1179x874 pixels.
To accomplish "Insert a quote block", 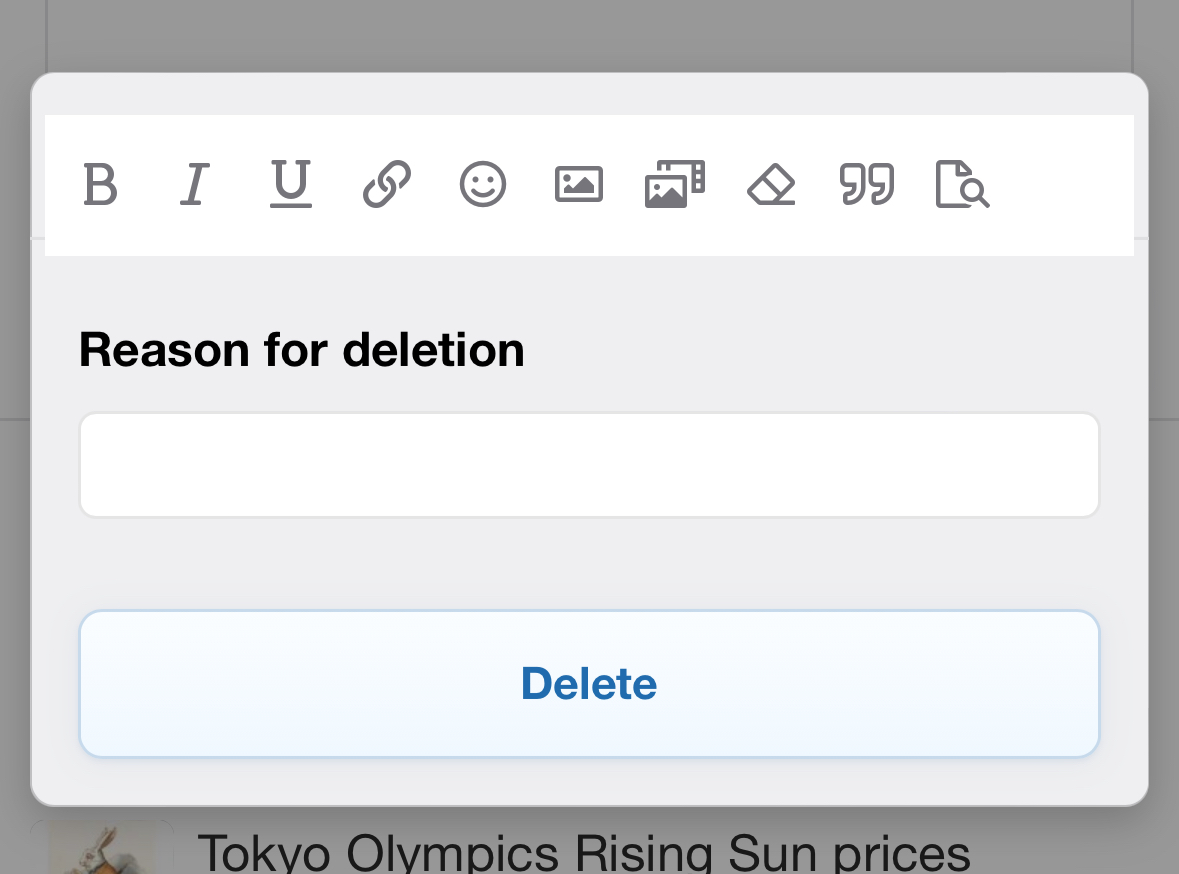I will point(867,185).
